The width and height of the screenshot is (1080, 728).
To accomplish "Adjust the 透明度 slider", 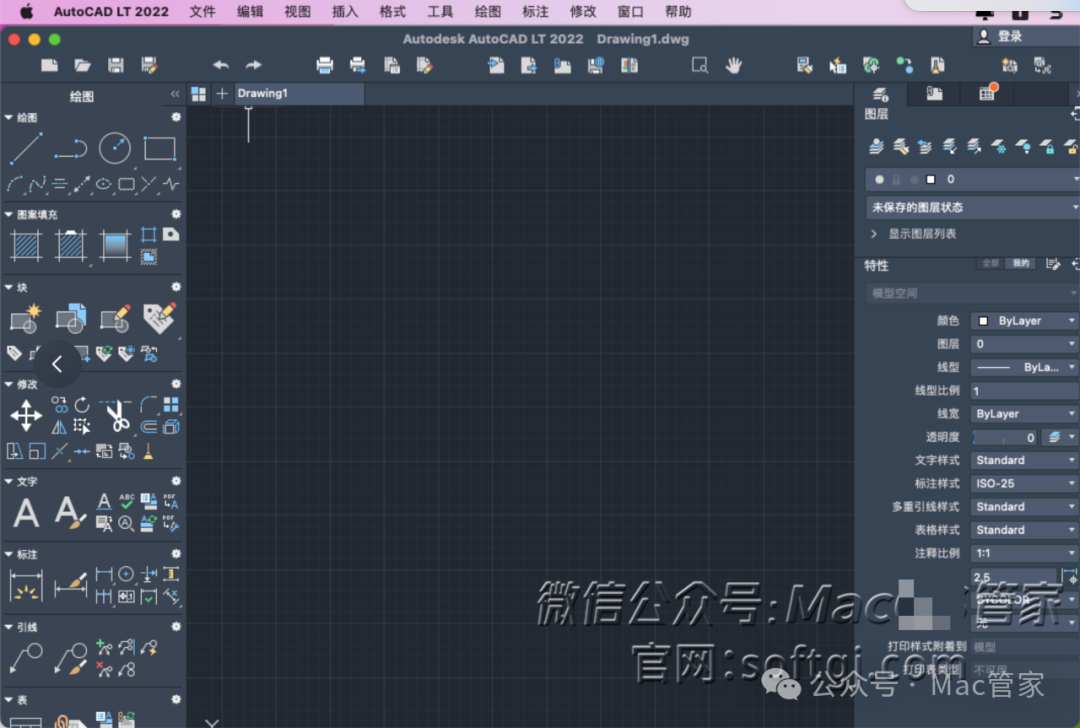I will tap(1004, 437).
